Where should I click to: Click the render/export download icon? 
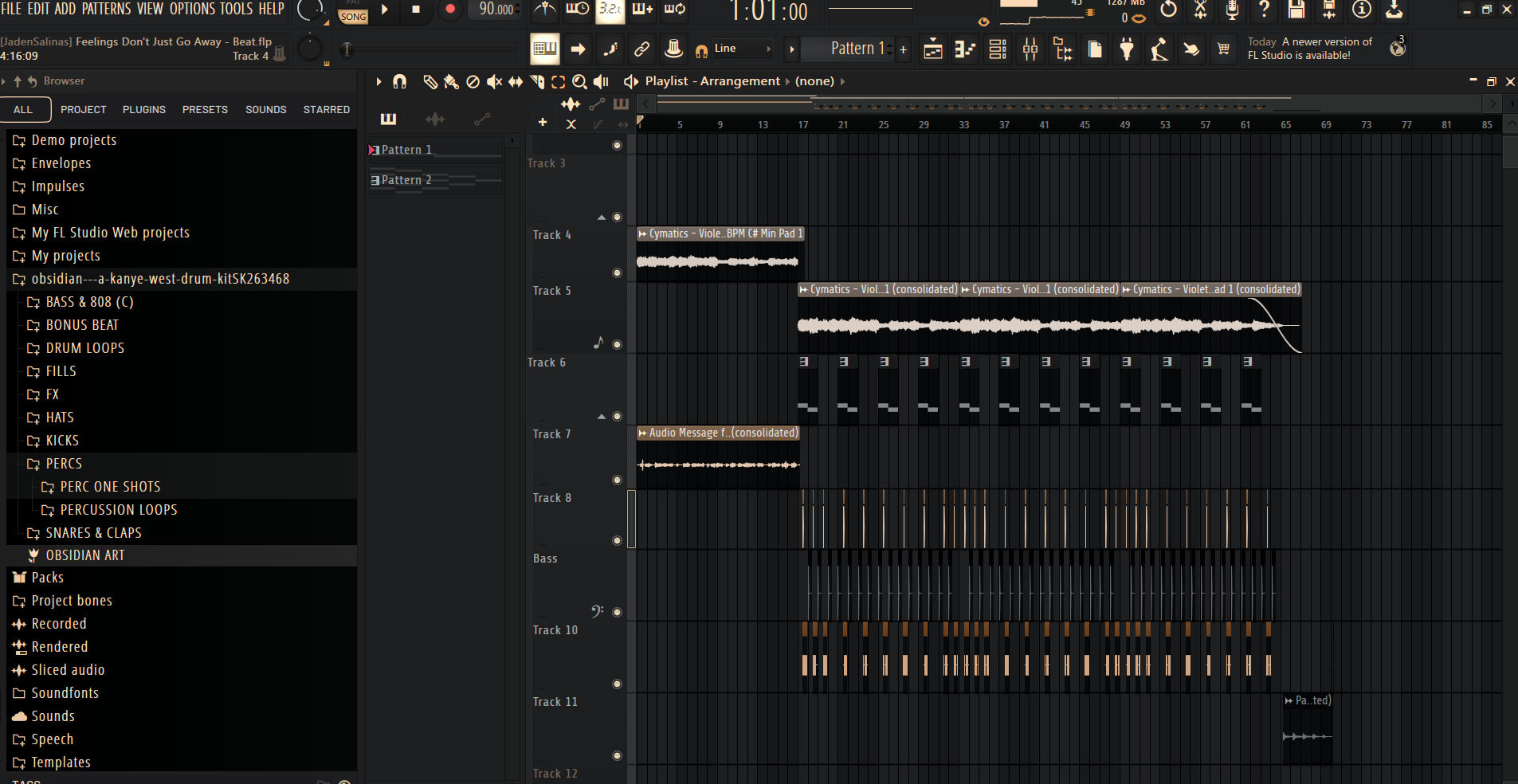pos(1394,10)
